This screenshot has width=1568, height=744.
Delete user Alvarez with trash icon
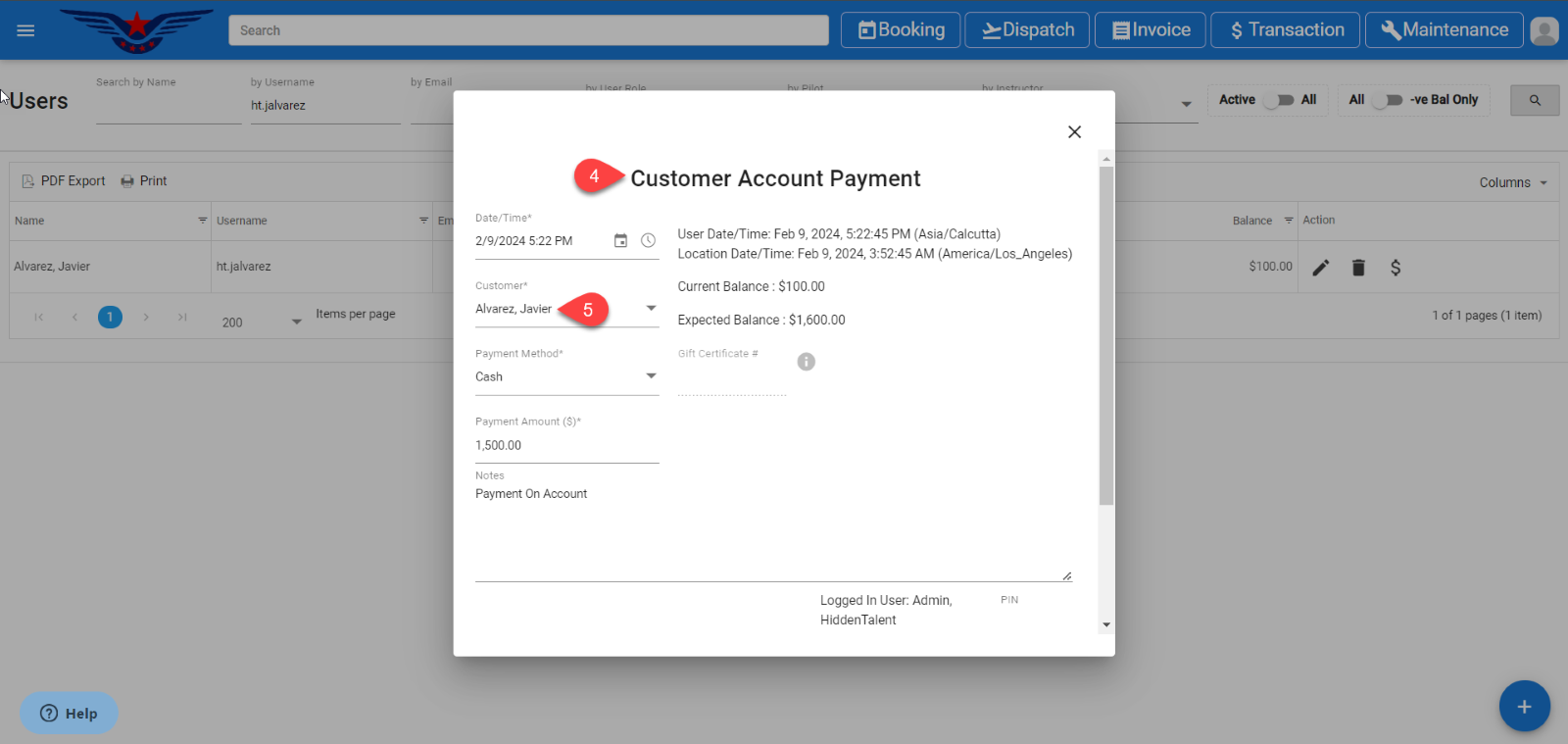(1358, 268)
